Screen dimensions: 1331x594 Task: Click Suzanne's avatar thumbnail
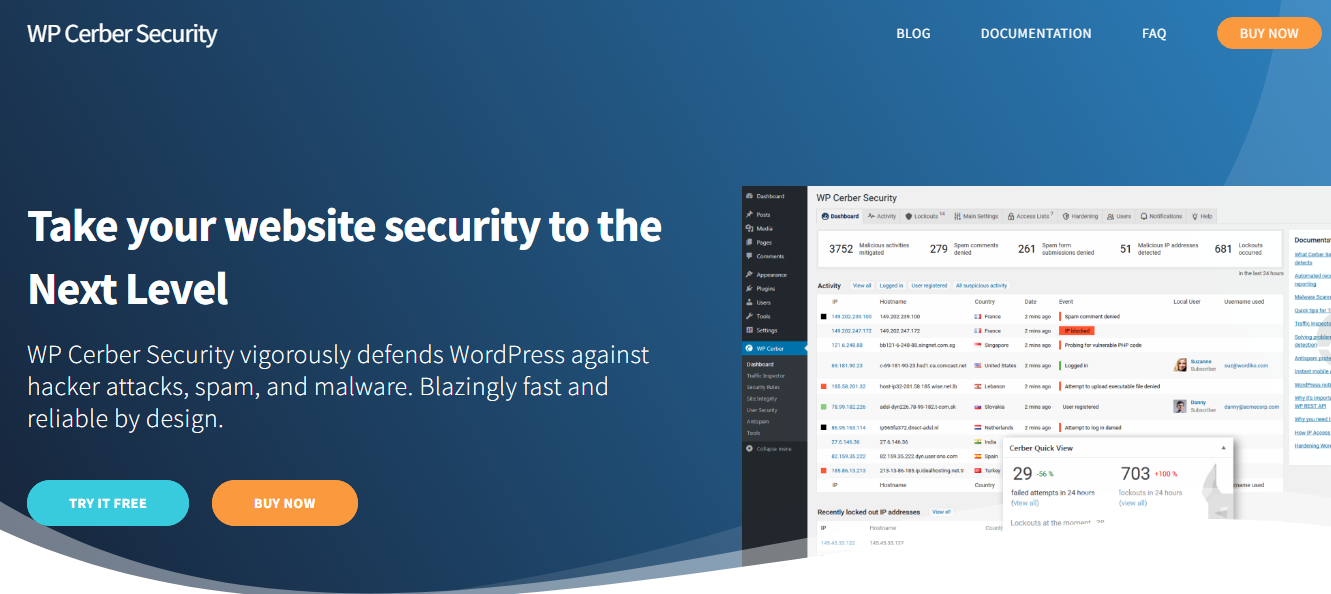point(1181,365)
